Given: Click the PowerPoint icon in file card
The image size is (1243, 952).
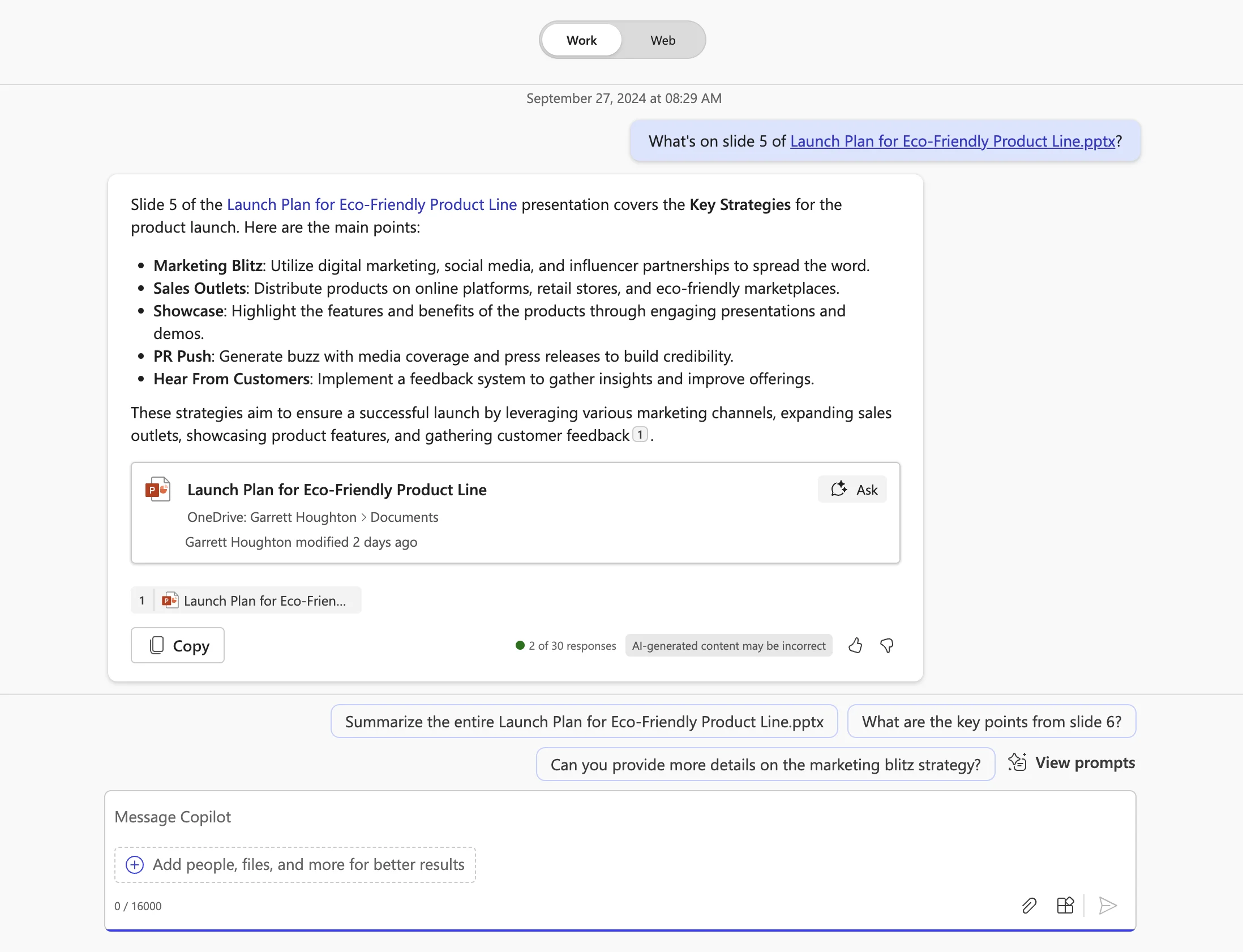Looking at the screenshot, I should pos(157,489).
